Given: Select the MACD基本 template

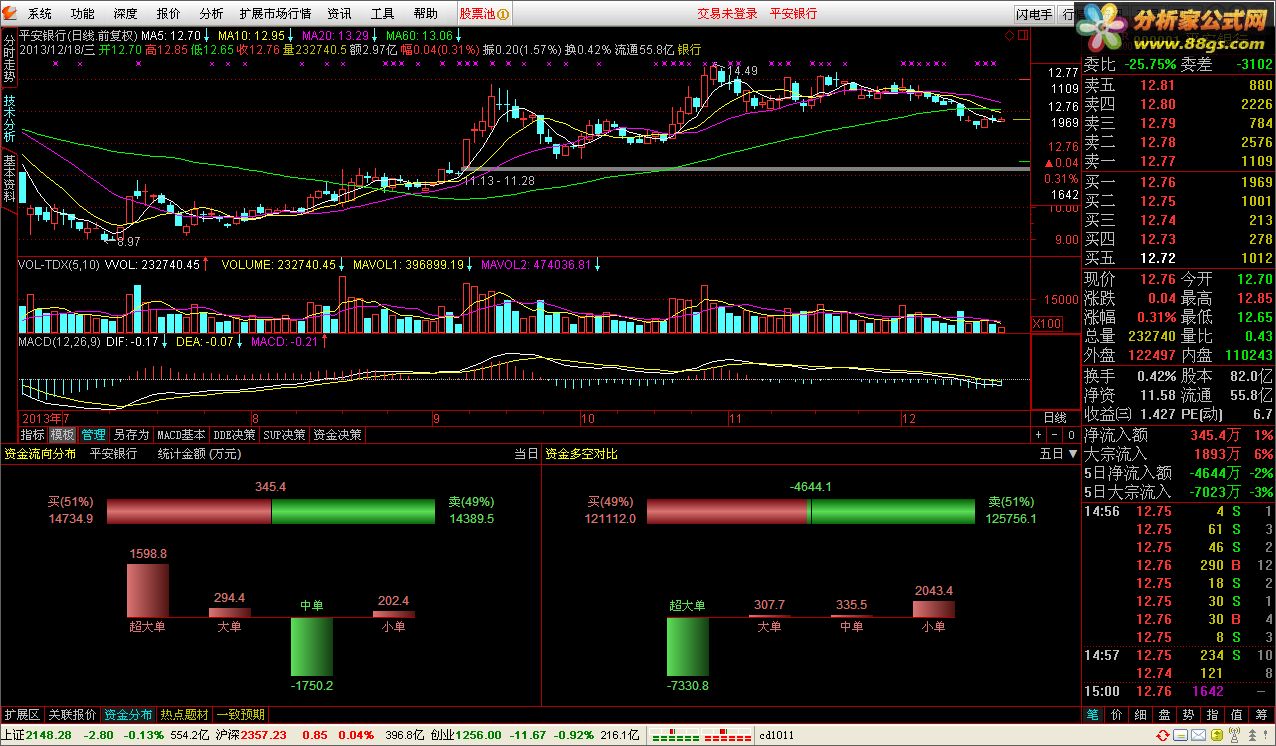Looking at the screenshot, I should tap(181, 435).
